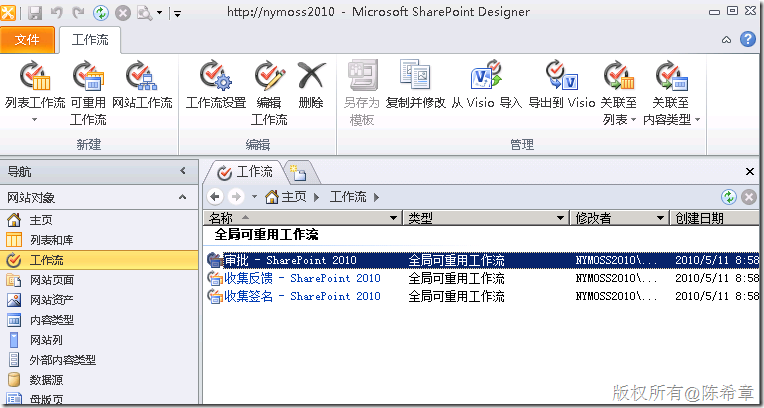The image size is (764, 408).
Task: Open 审批 - SharePoint 2010 workflow
Action: 290,260
